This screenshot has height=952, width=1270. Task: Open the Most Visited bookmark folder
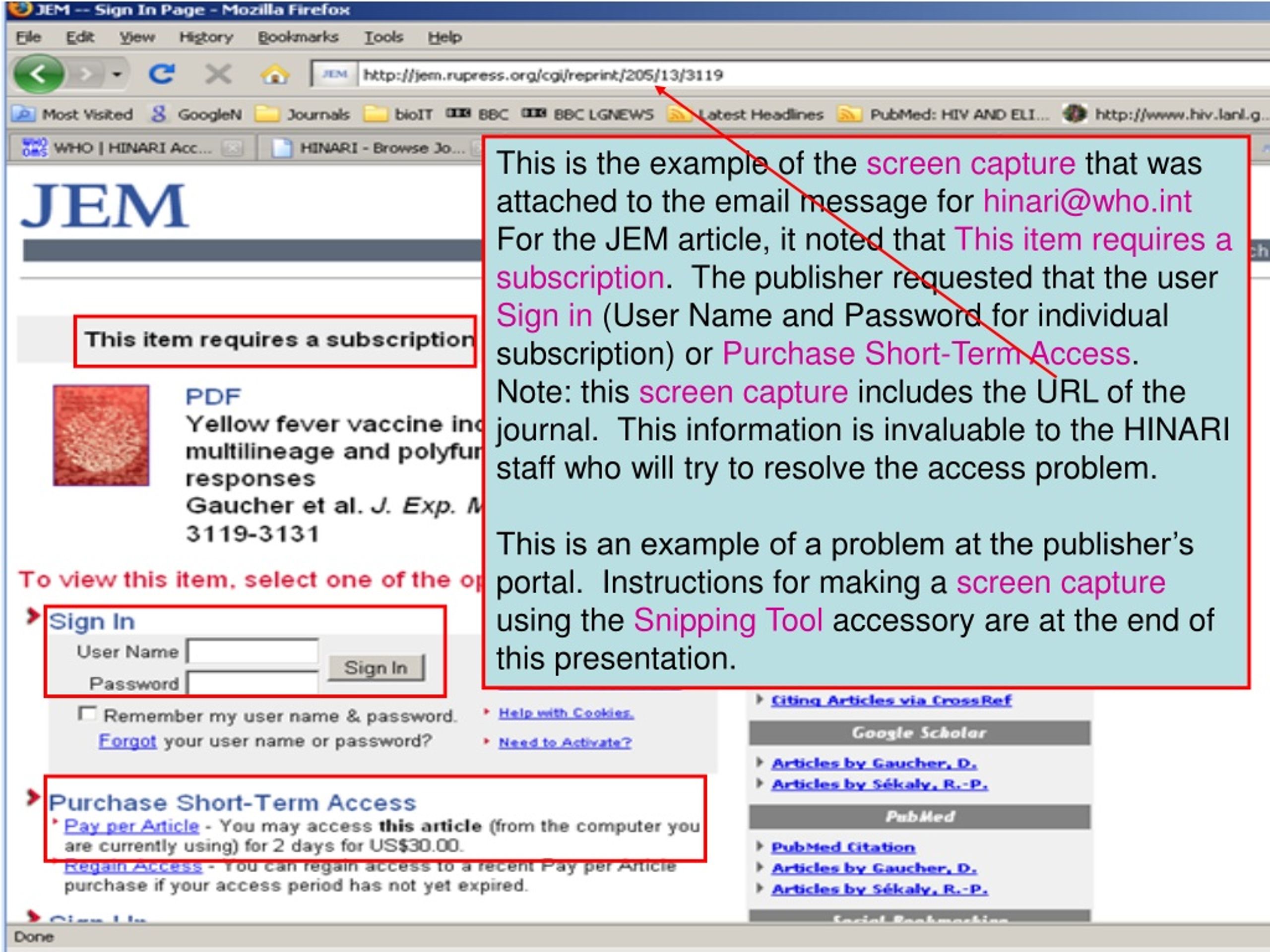coord(73,115)
